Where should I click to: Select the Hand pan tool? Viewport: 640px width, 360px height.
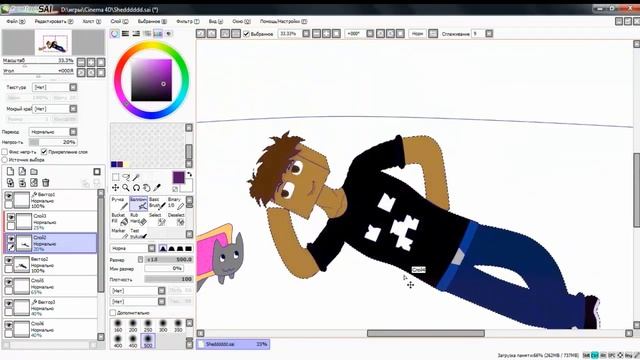click(x=147, y=187)
